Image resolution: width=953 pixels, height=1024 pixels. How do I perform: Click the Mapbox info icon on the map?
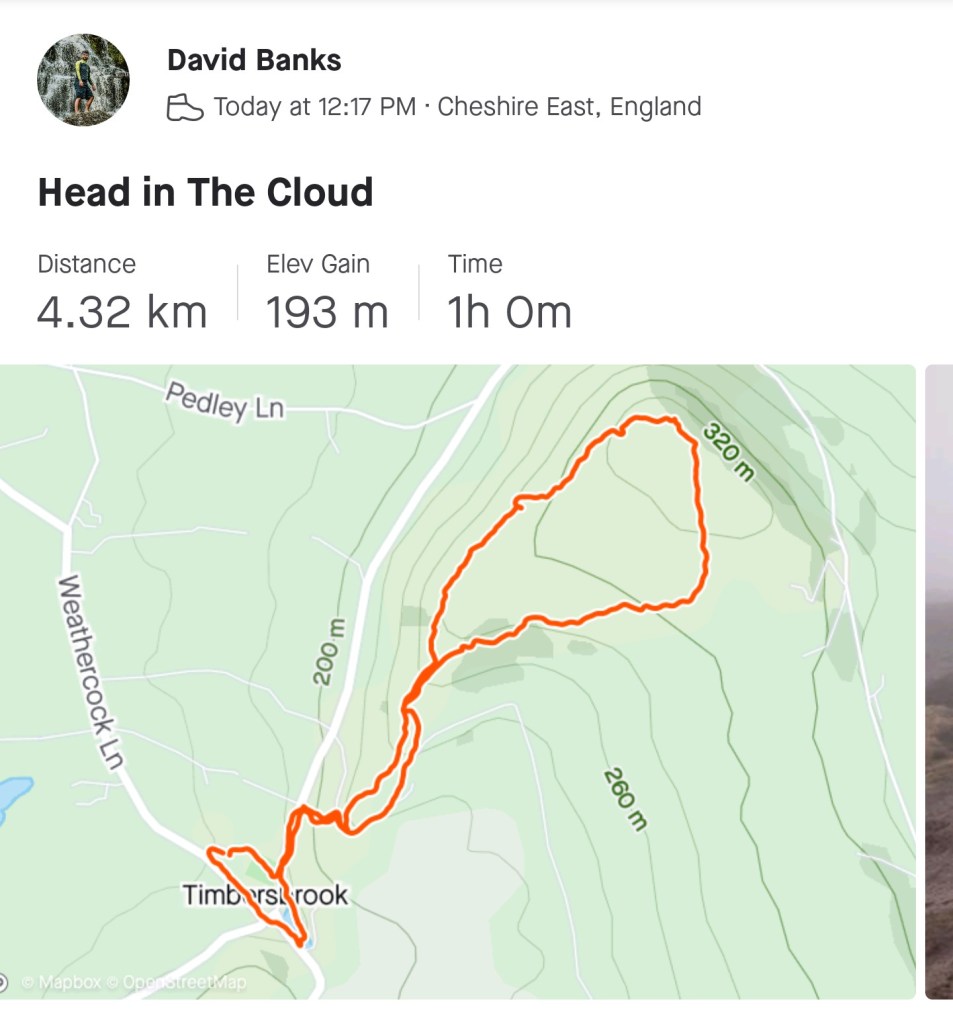(4, 982)
